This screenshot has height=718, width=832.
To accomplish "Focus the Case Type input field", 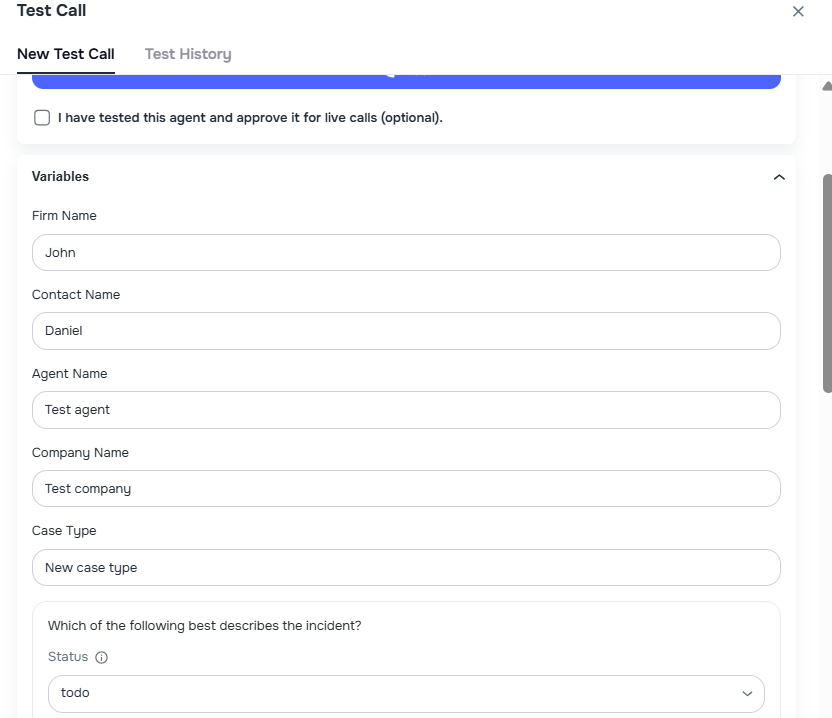I will click(406, 567).
